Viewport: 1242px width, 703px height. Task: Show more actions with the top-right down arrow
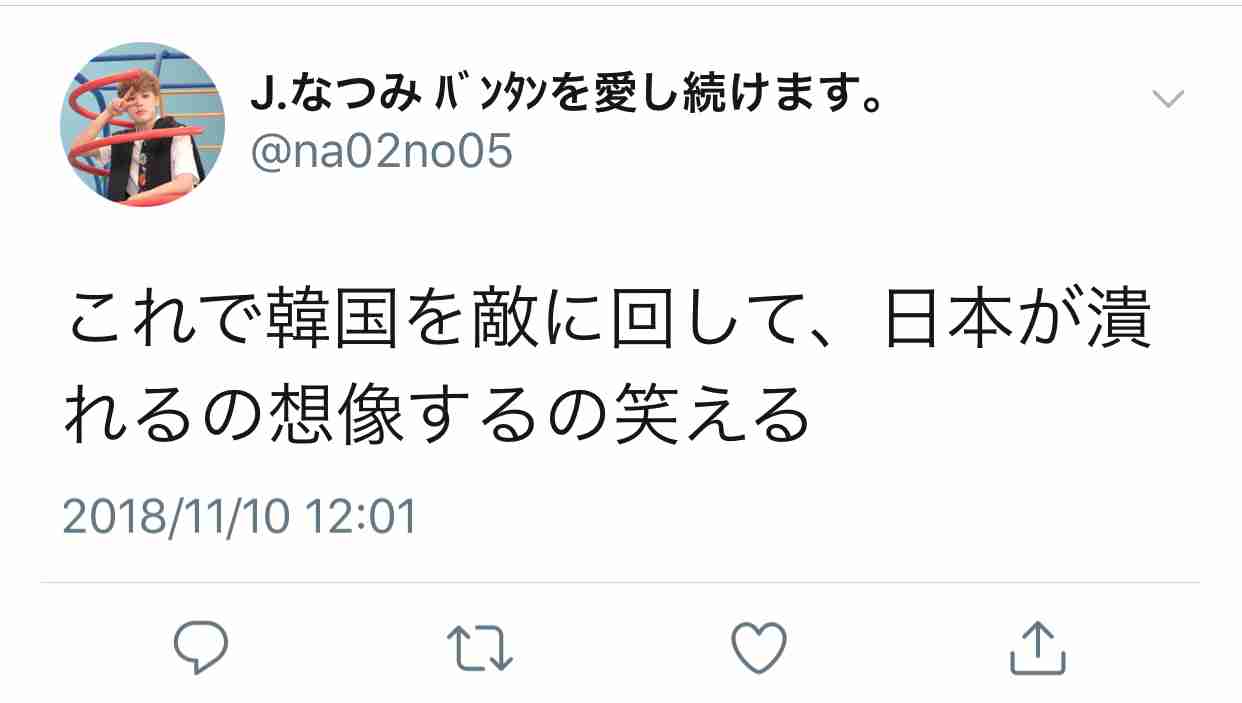click(x=1168, y=98)
